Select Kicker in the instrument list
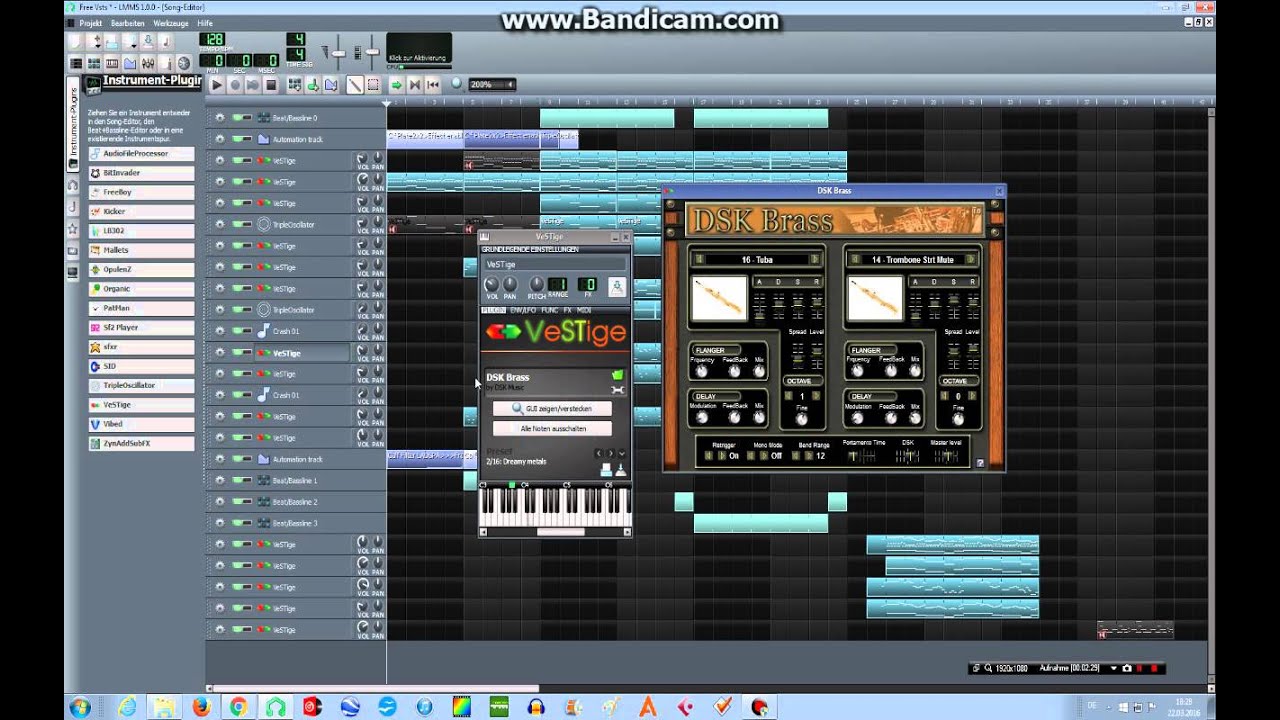 140,212
